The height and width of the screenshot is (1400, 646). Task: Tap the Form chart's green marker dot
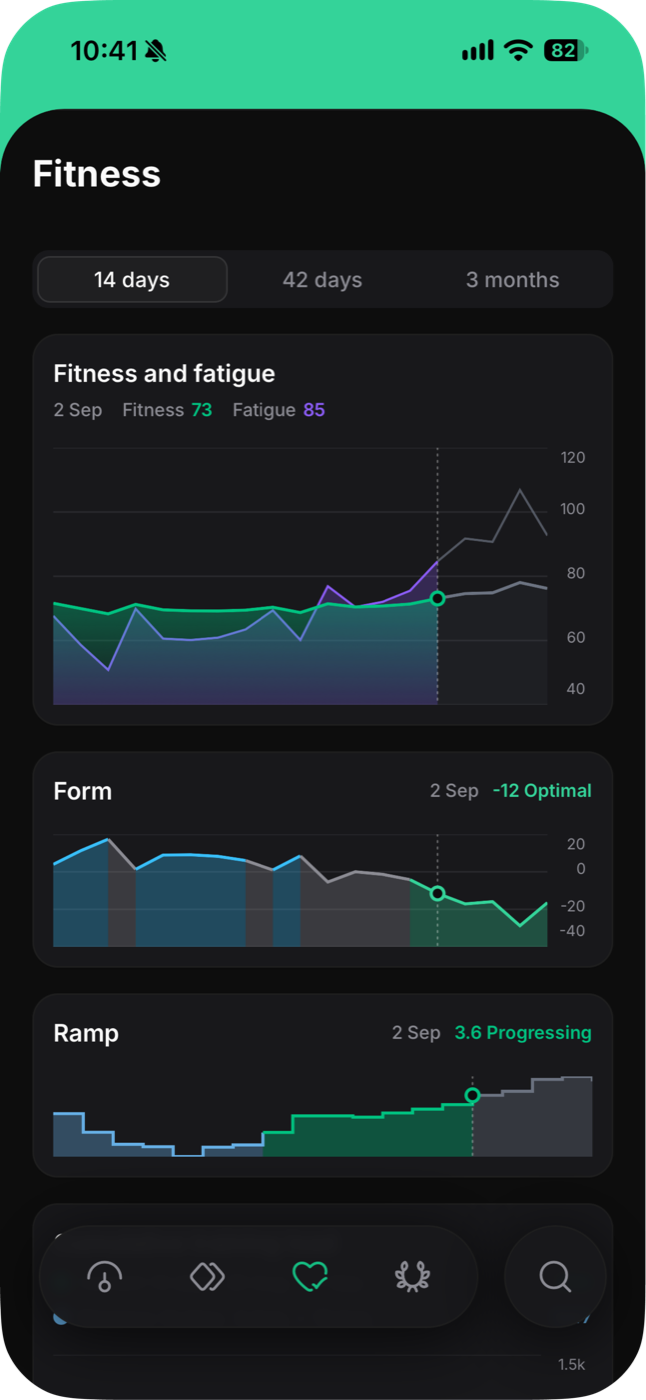click(437, 893)
